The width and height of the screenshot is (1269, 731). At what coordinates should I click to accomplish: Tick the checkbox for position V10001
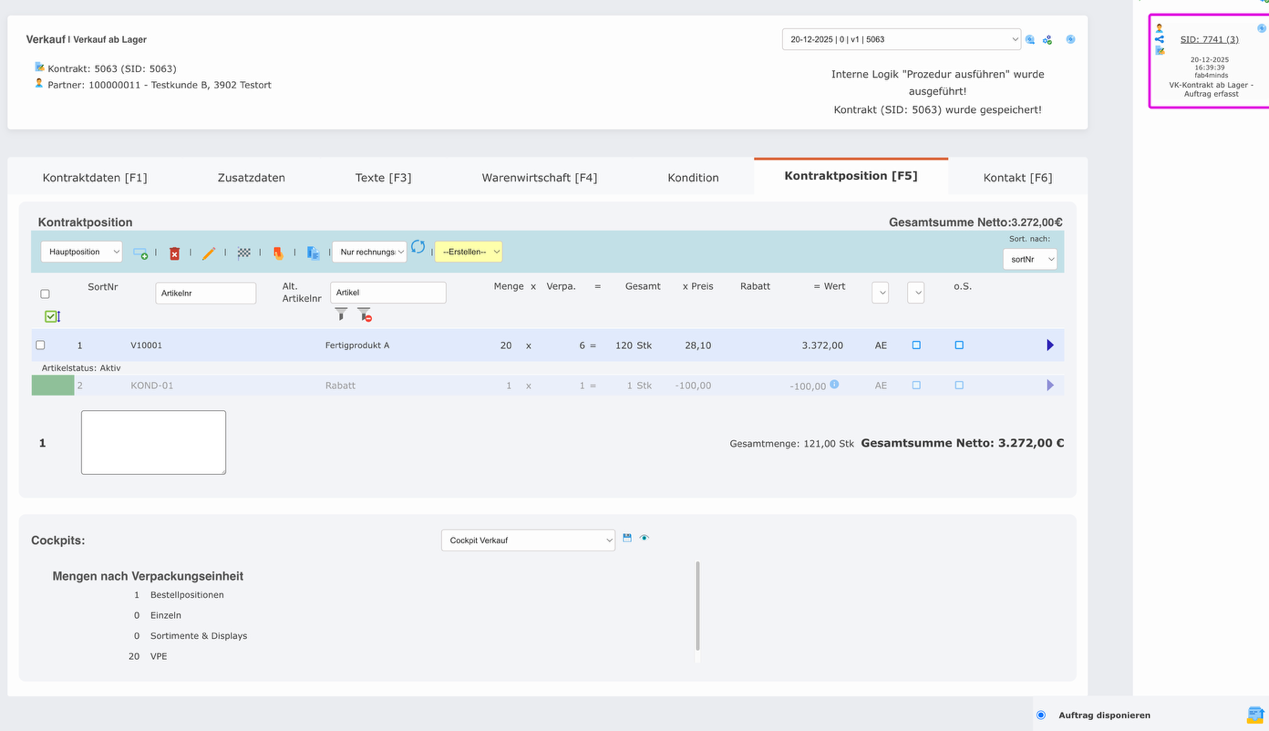(x=41, y=345)
